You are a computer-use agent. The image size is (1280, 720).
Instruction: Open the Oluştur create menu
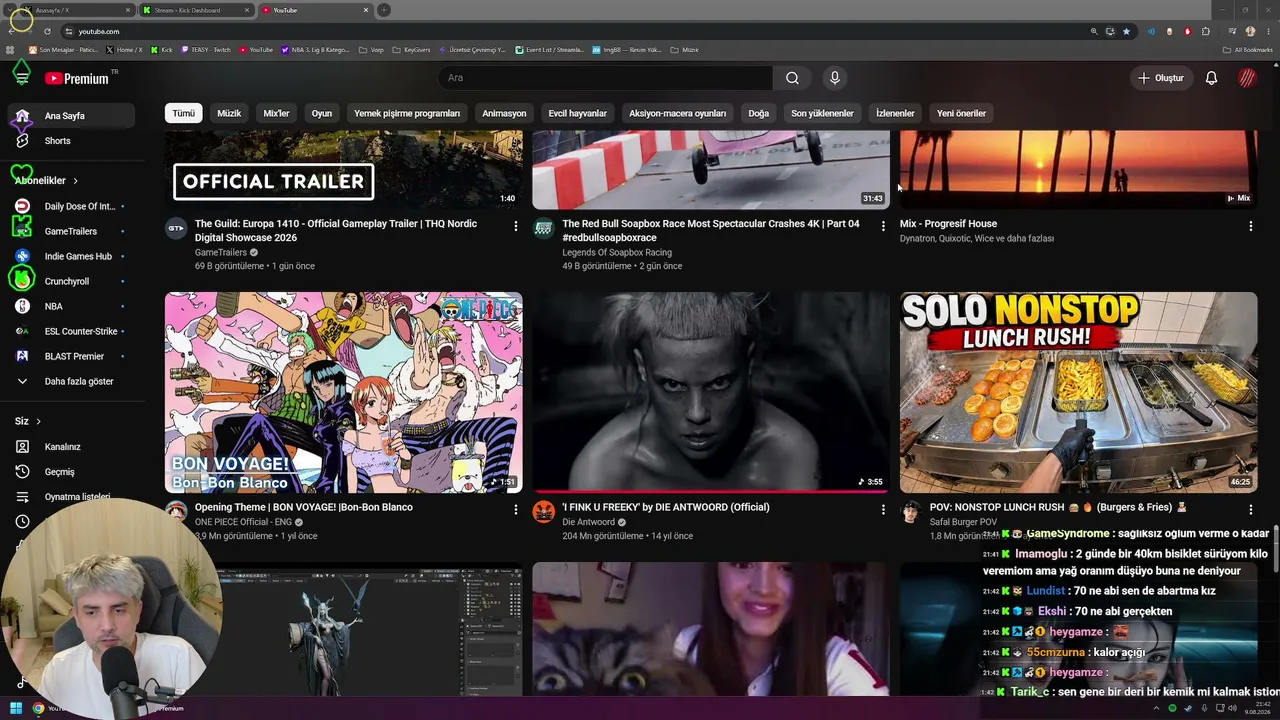[1160, 78]
